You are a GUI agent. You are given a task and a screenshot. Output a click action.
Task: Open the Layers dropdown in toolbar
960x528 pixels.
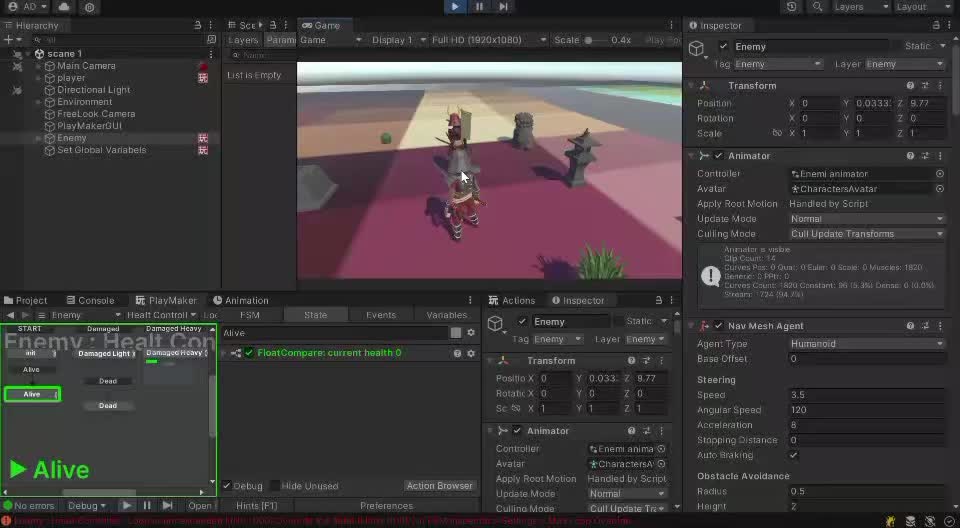click(861, 7)
